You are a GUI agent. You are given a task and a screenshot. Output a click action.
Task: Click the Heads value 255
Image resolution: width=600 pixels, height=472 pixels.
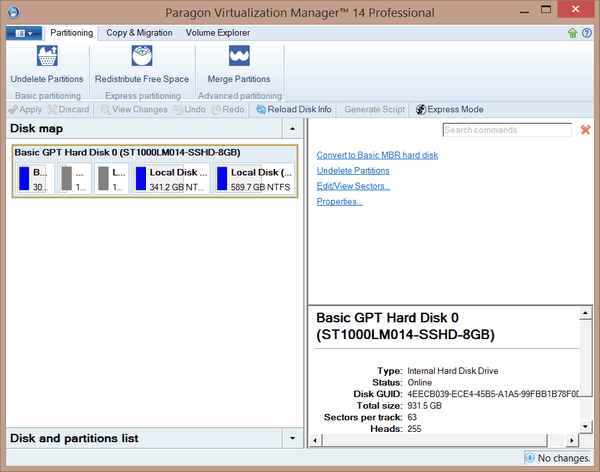[x=414, y=429]
